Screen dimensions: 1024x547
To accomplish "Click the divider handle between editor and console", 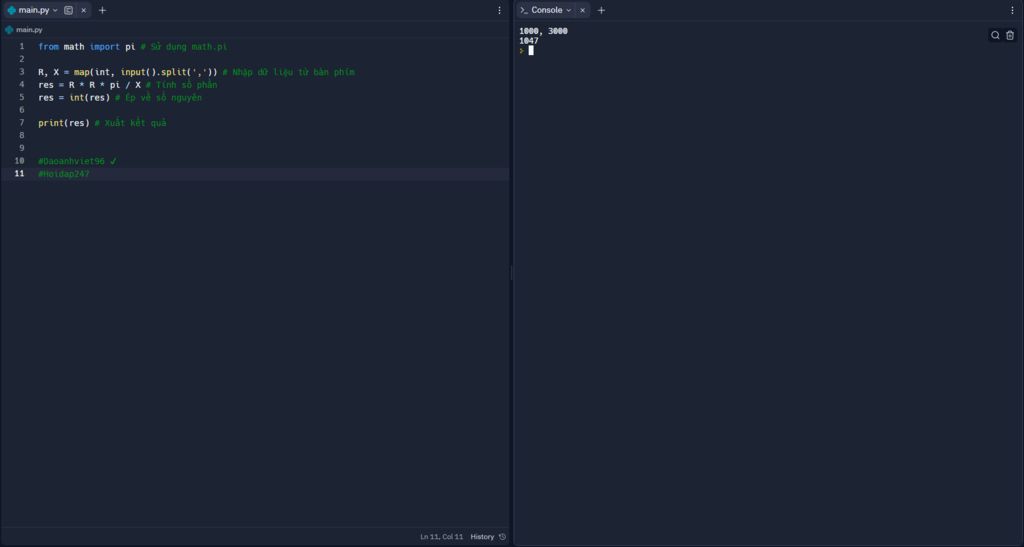I will click(511, 274).
